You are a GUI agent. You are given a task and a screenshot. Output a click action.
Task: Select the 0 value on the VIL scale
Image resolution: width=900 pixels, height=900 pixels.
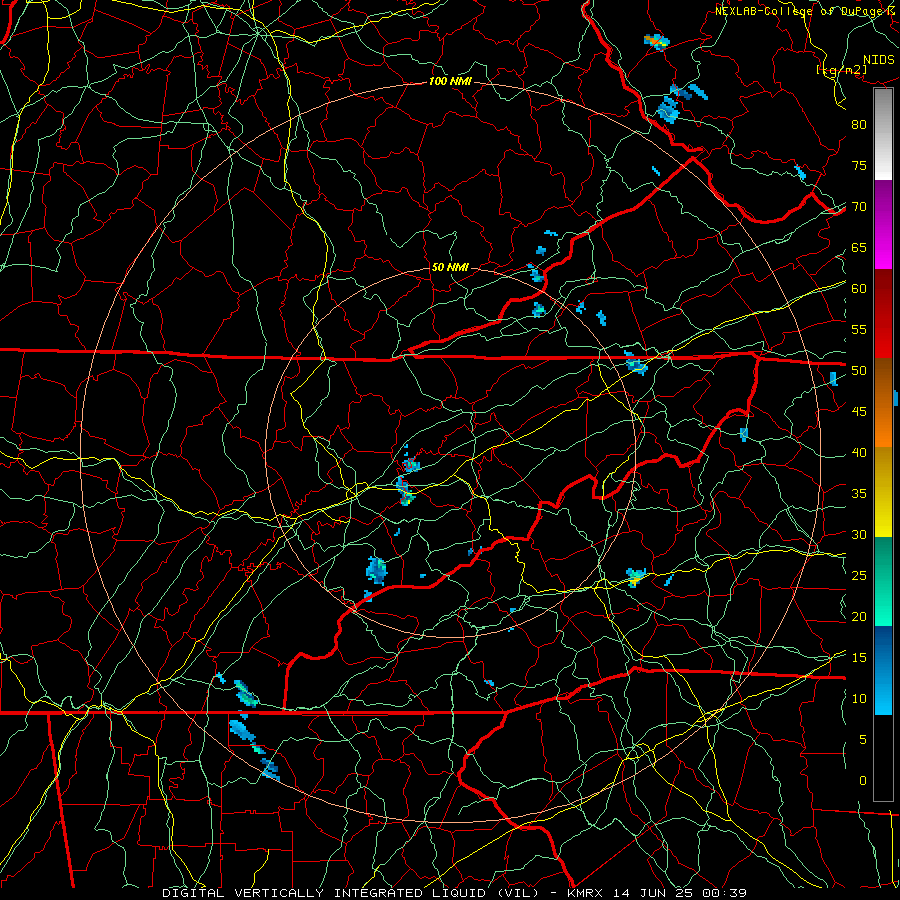coord(863,781)
